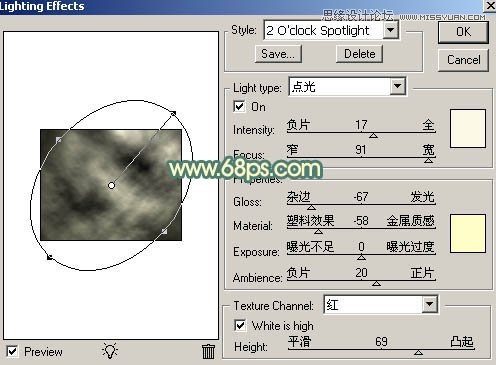Toggle the light On checkbox
This screenshot has height=365, width=496.
pos(239,107)
